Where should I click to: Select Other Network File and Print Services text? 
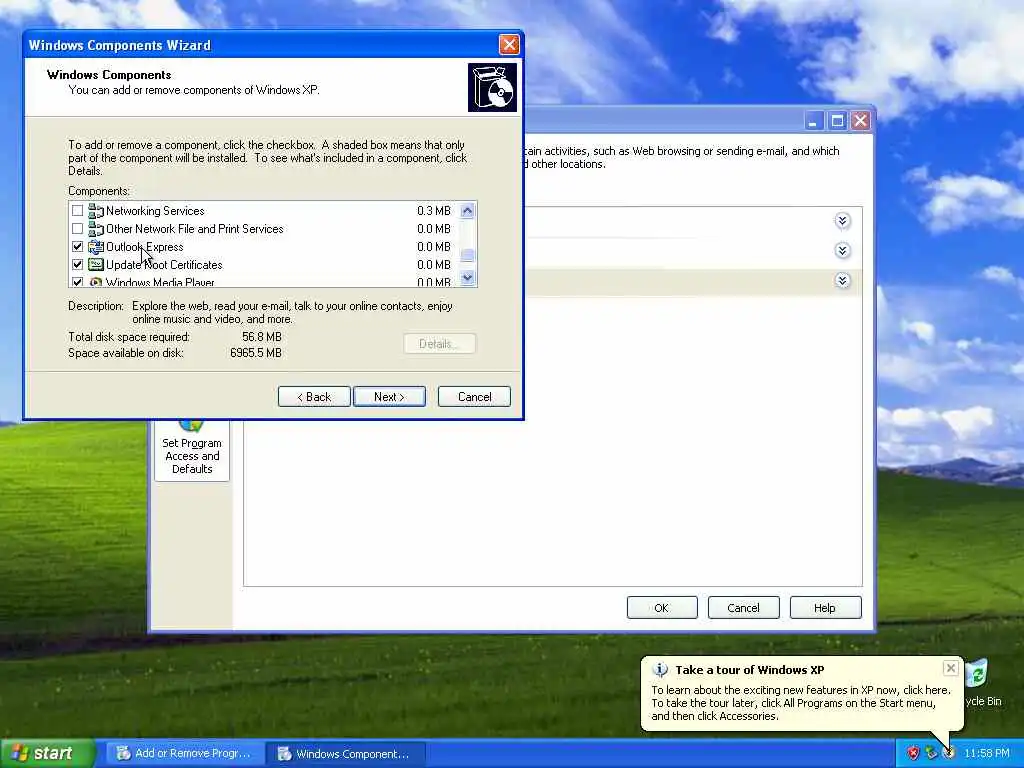tap(195, 229)
